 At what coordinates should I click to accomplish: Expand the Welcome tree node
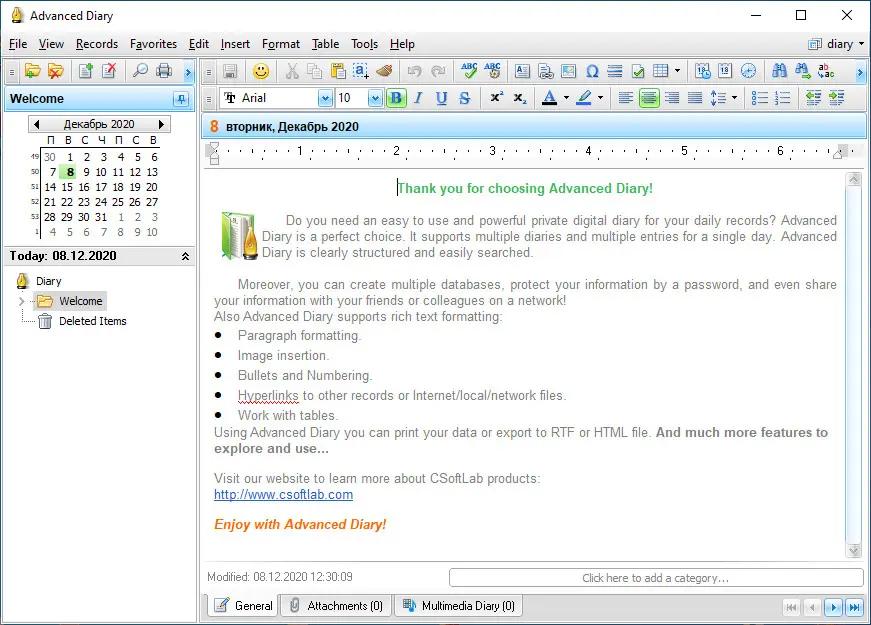[22, 301]
